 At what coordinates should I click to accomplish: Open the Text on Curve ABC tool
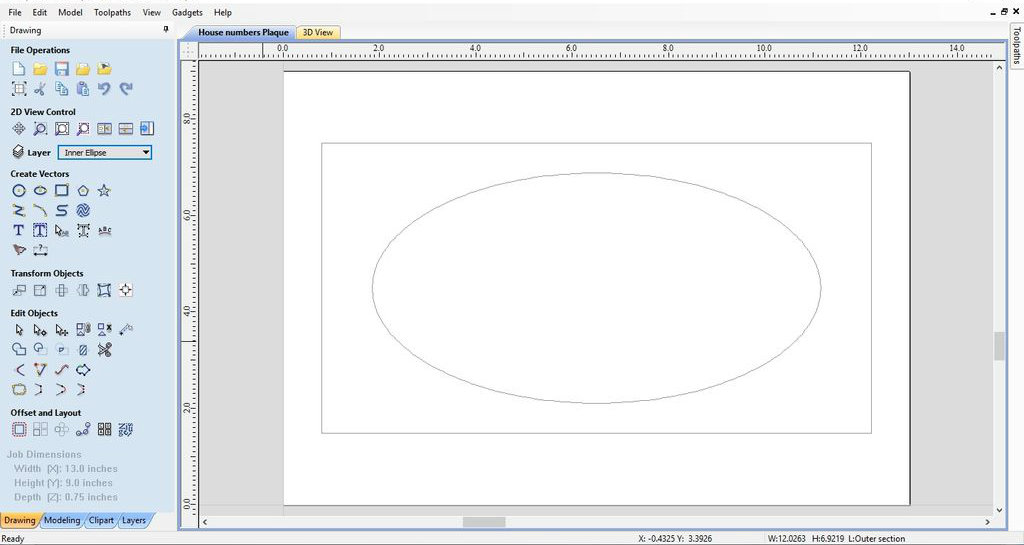[x=104, y=230]
